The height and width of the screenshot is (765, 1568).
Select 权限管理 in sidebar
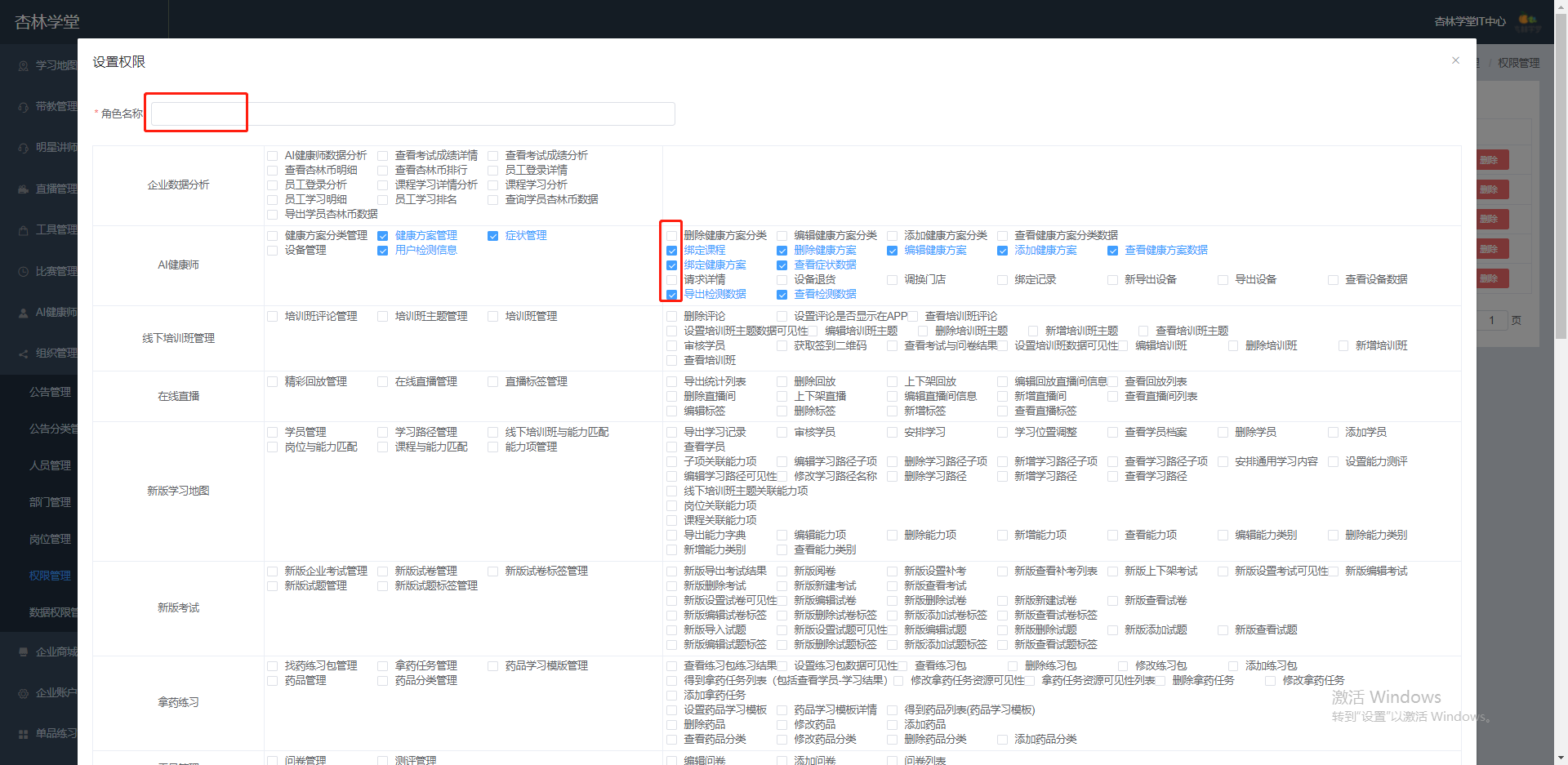point(50,576)
